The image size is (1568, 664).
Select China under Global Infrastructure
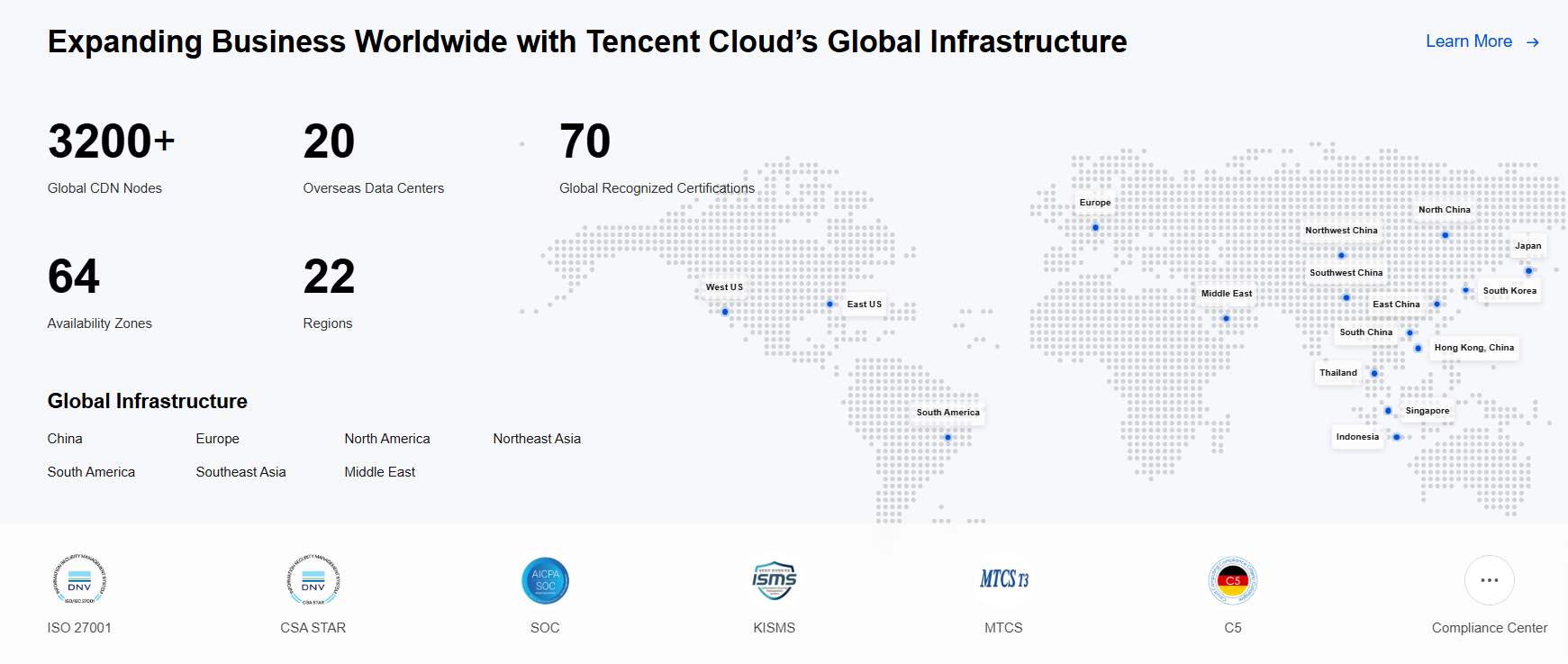(65, 439)
